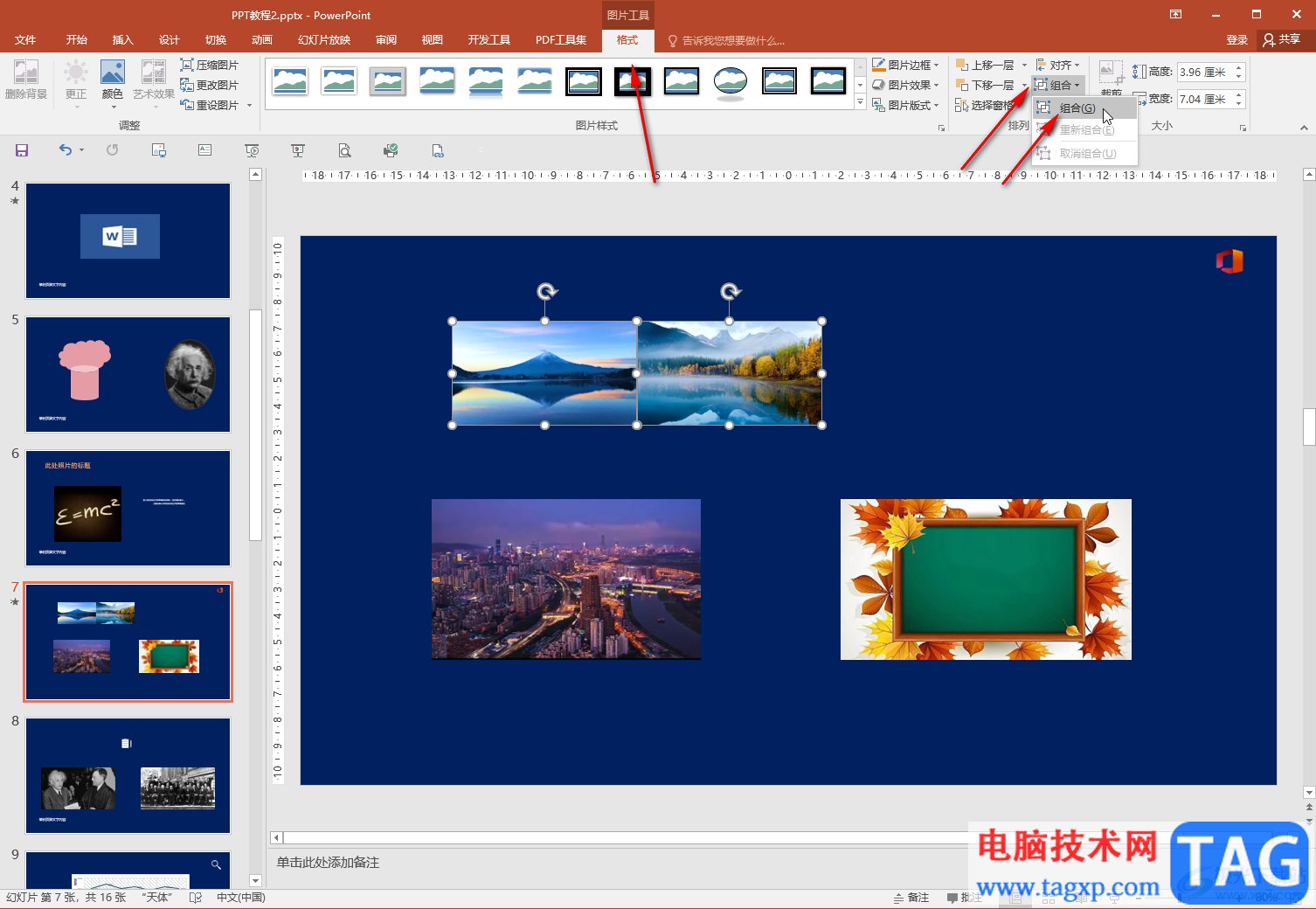Viewport: 1316px width, 909px height.
Task: Click Bring Forward (上移一层) icon
Action: [961, 65]
